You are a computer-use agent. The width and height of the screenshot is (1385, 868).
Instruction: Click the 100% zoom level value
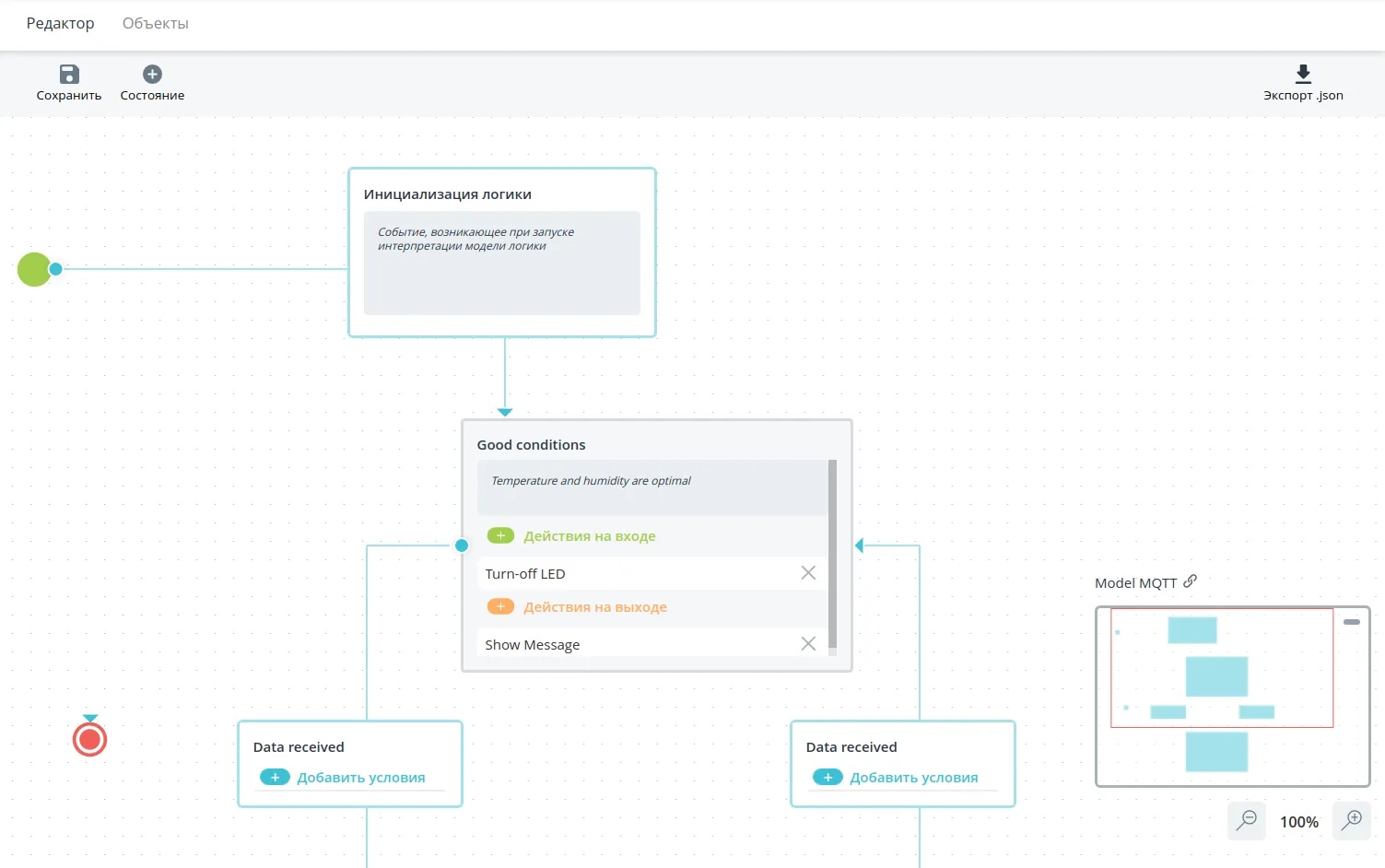pos(1299,822)
